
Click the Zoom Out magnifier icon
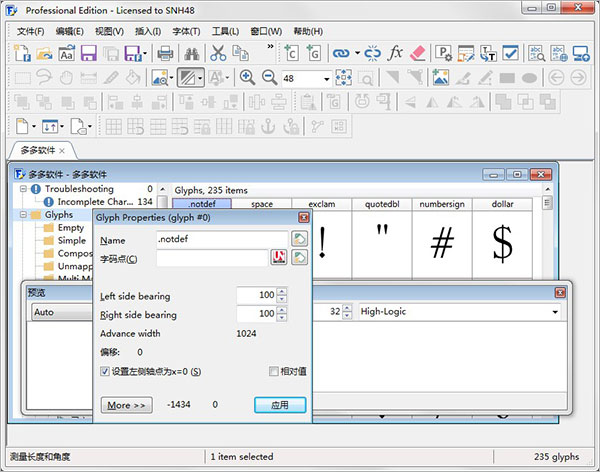[x=268, y=78]
